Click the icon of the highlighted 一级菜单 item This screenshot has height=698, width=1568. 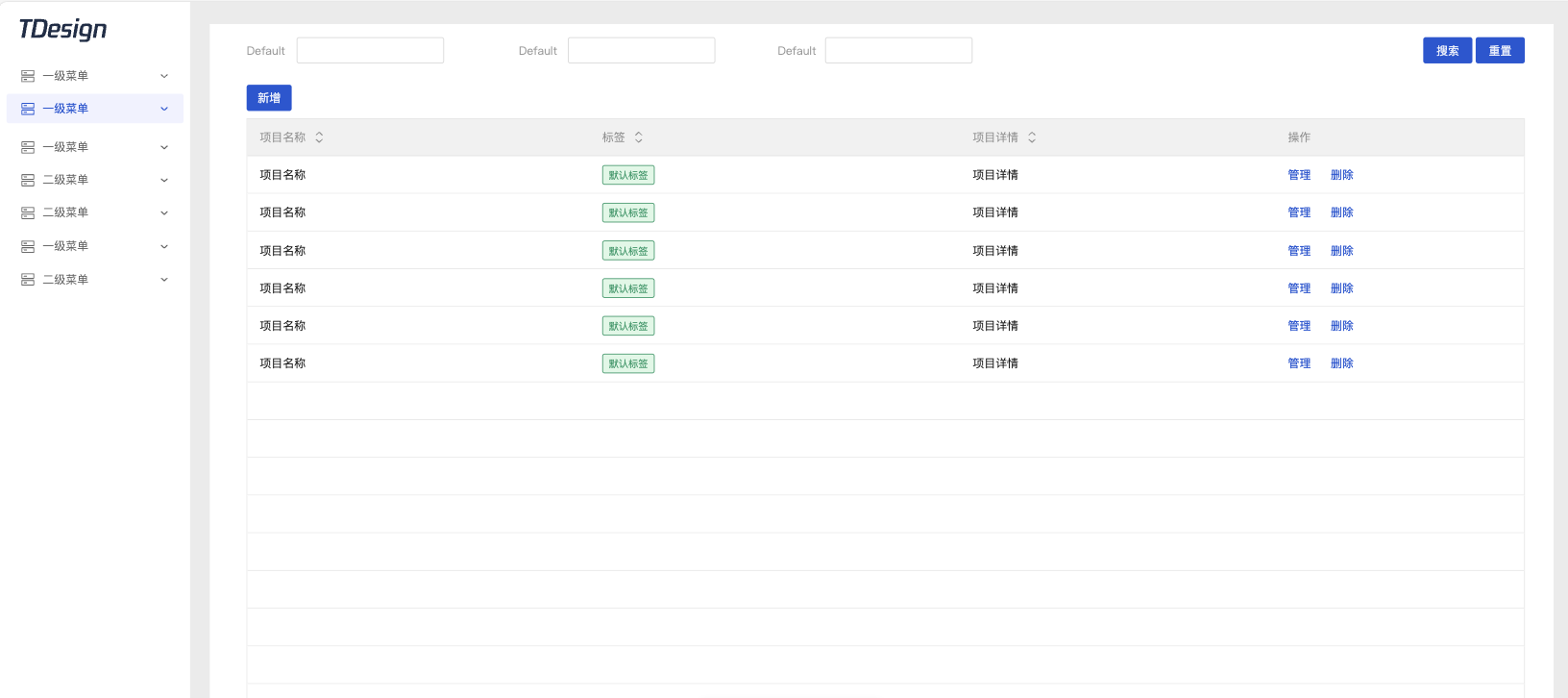[28, 109]
